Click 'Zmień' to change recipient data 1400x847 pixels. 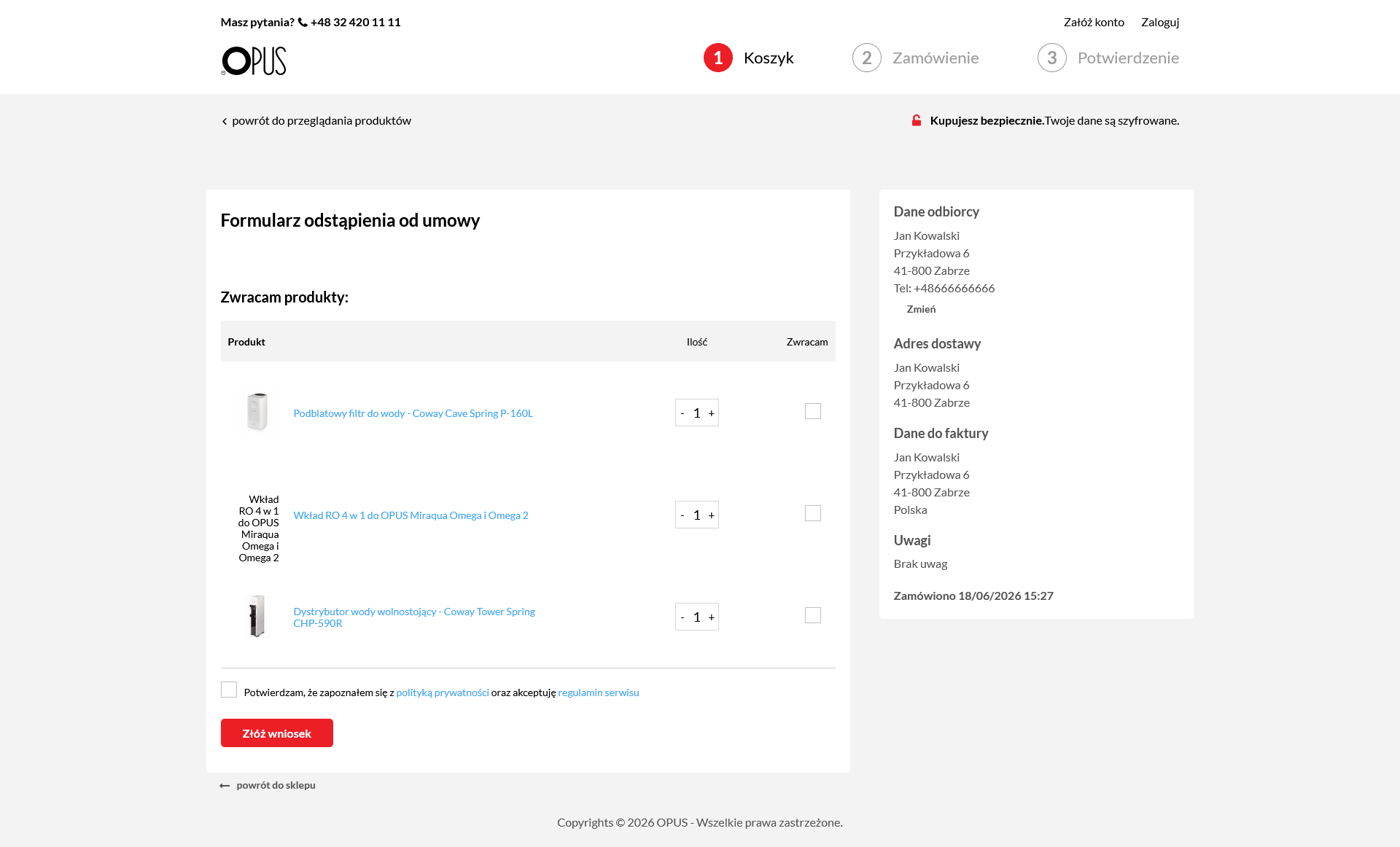pos(921,309)
